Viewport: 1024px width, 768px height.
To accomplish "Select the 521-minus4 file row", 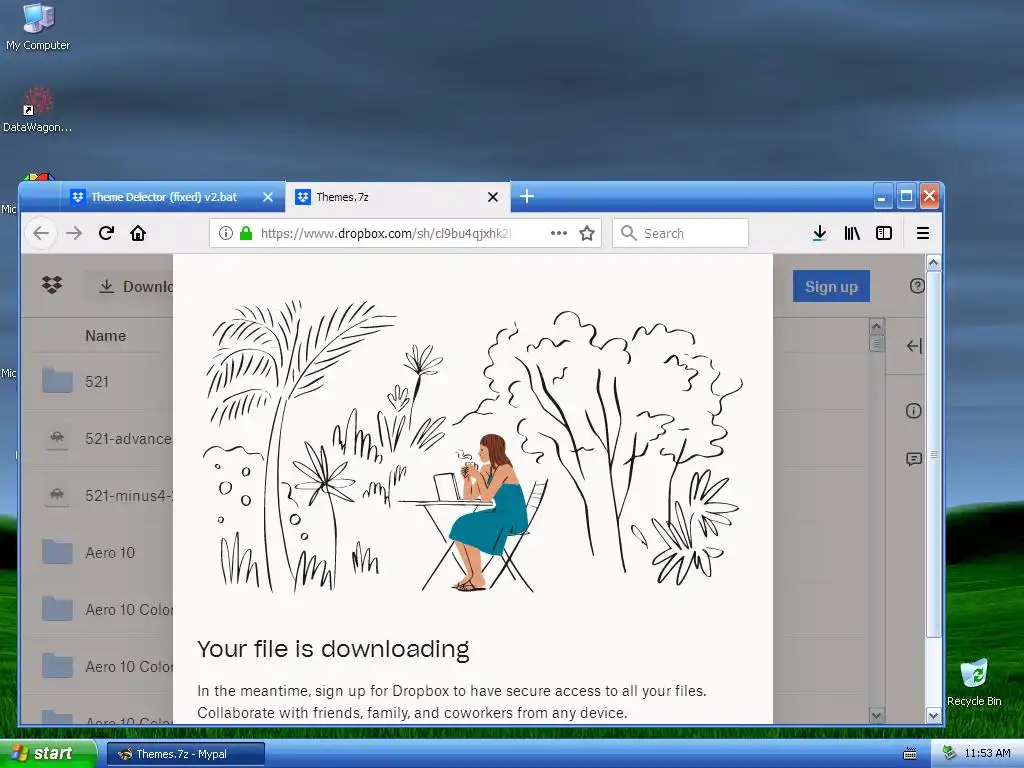I will (102, 495).
